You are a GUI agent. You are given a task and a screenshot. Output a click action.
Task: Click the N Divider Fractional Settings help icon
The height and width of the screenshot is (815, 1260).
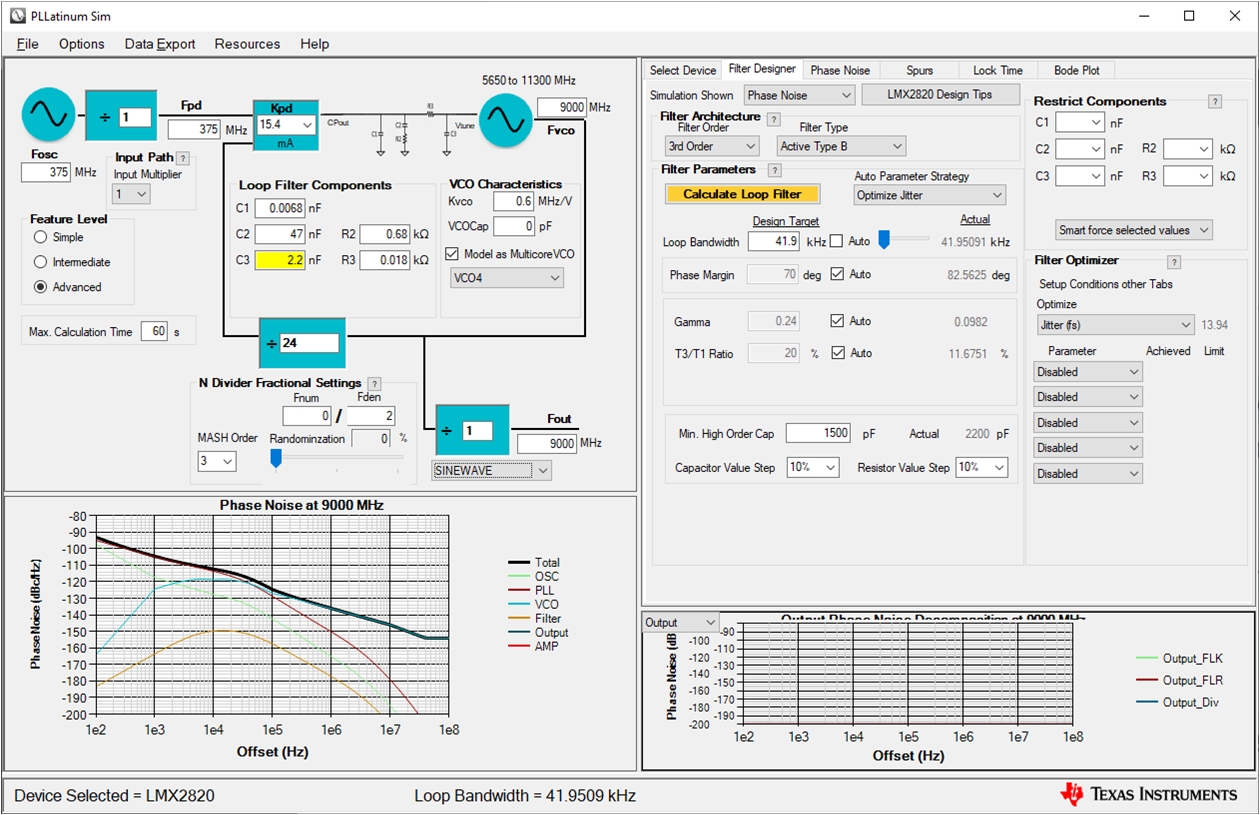coord(374,384)
